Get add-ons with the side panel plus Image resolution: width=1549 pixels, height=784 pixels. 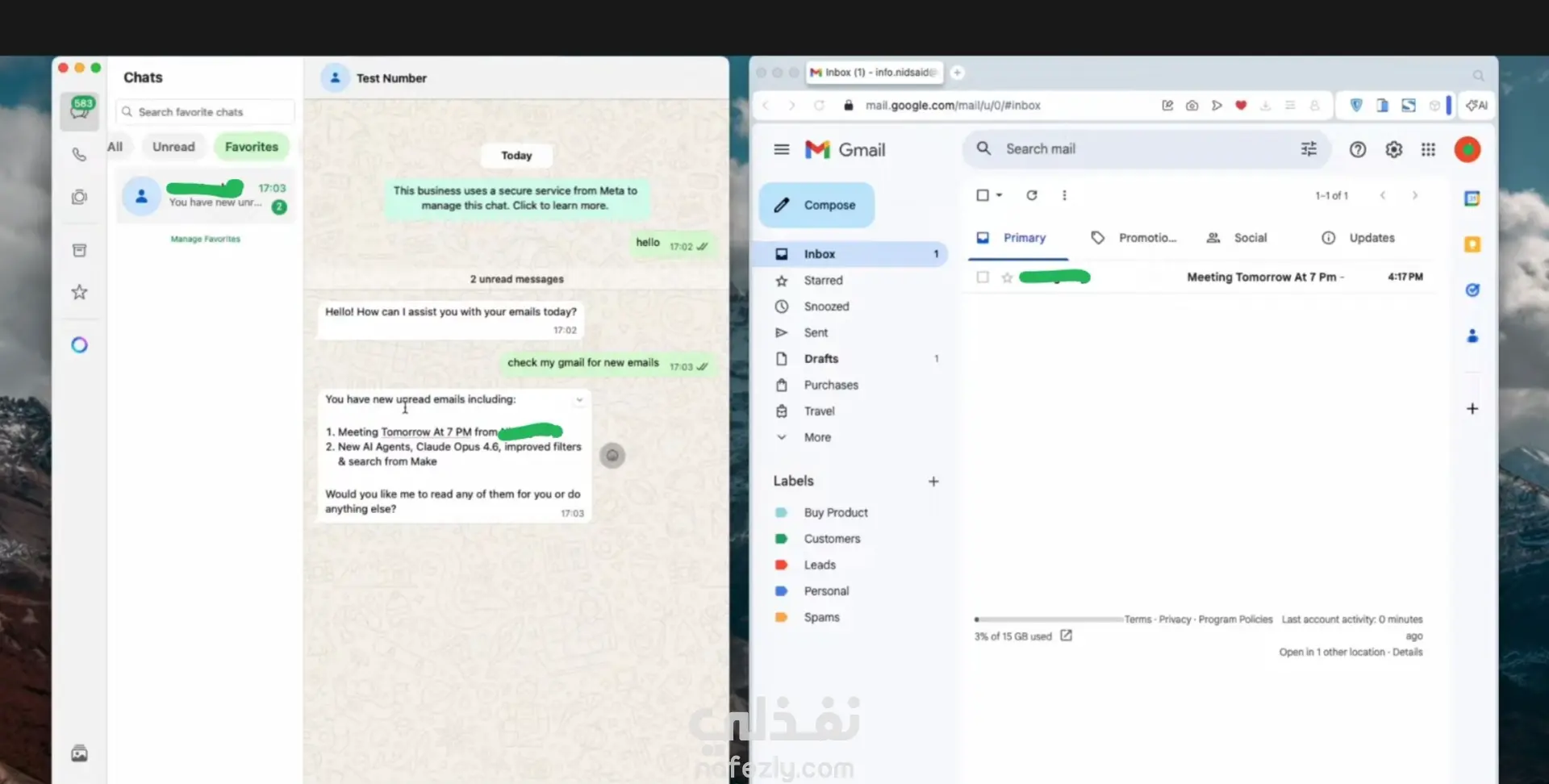pyautogui.click(x=1472, y=409)
